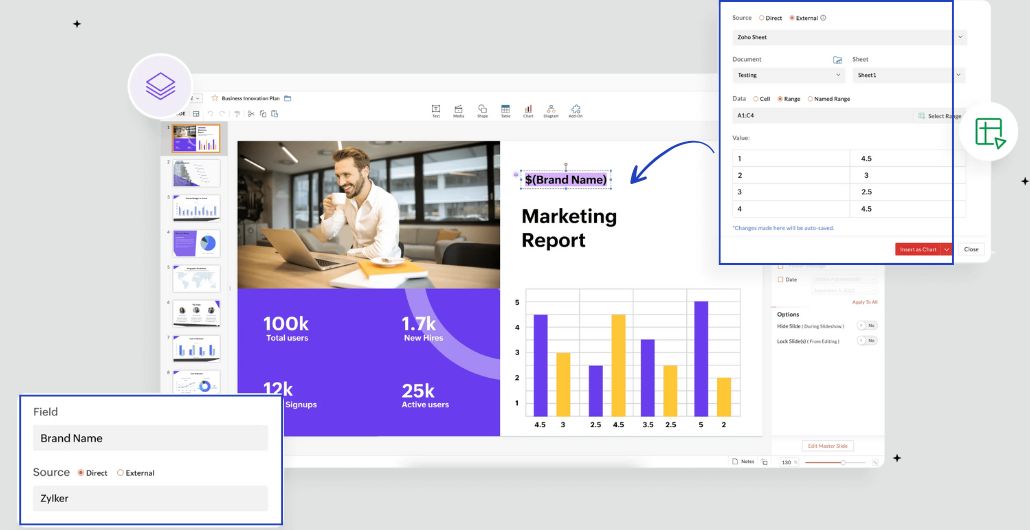Click the Paste clipboard icon
1030x530 pixels.
[x=275, y=114]
